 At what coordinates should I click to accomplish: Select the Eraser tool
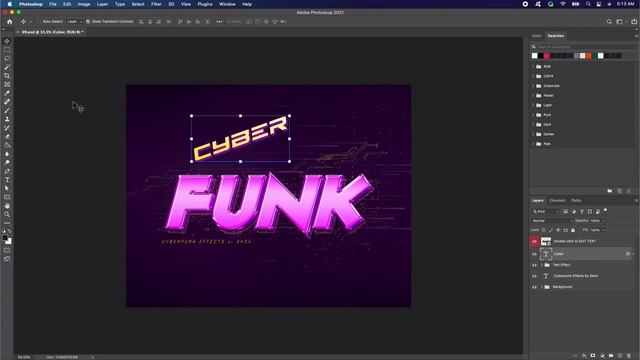click(7, 137)
